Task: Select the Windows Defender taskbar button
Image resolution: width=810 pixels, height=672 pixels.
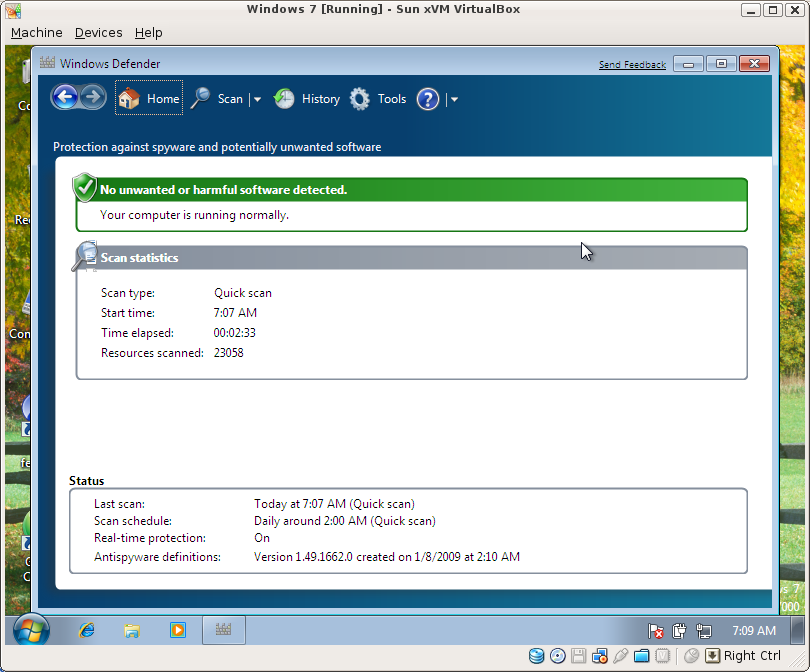Action: pyautogui.click(x=224, y=630)
